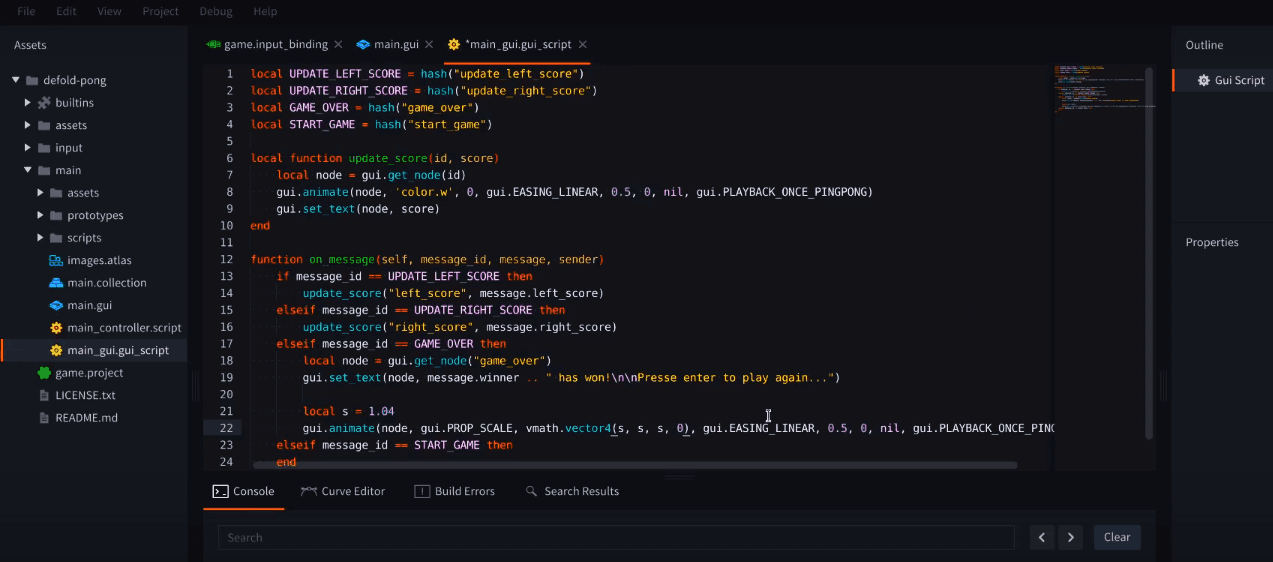This screenshot has height=562, width=1273.
Task: Collapse the defold-pong root folder
Action: (x=16, y=80)
